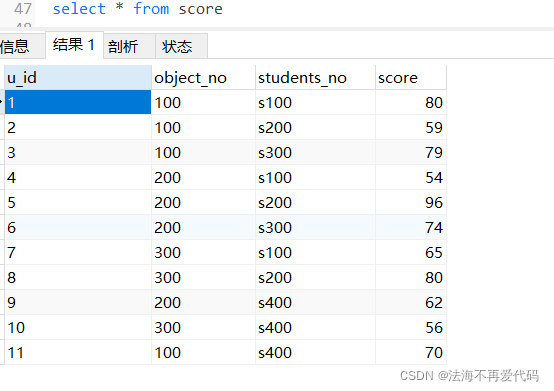The height and width of the screenshot is (391, 554).
Task: Click score 80 in row 8
Action: pos(411,278)
